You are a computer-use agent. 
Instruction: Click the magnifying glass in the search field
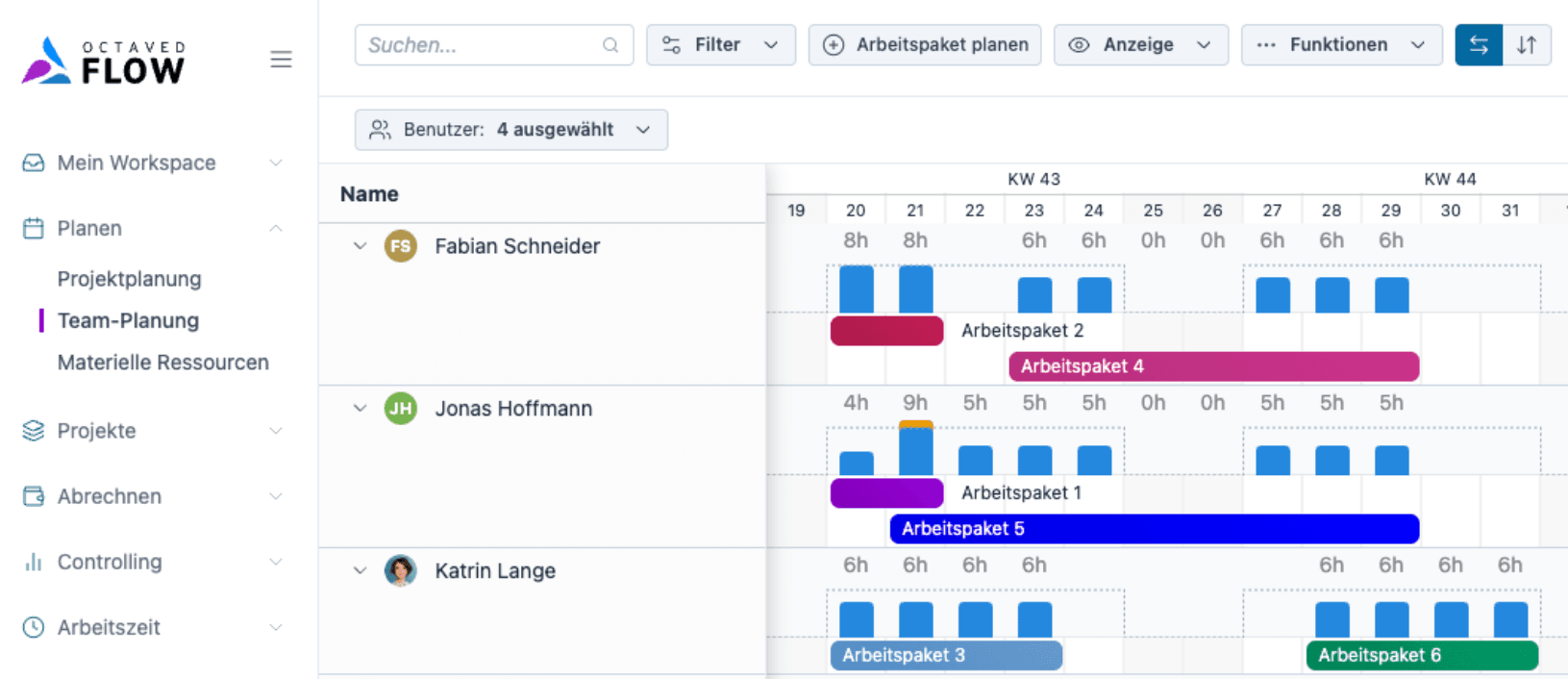point(610,44)
